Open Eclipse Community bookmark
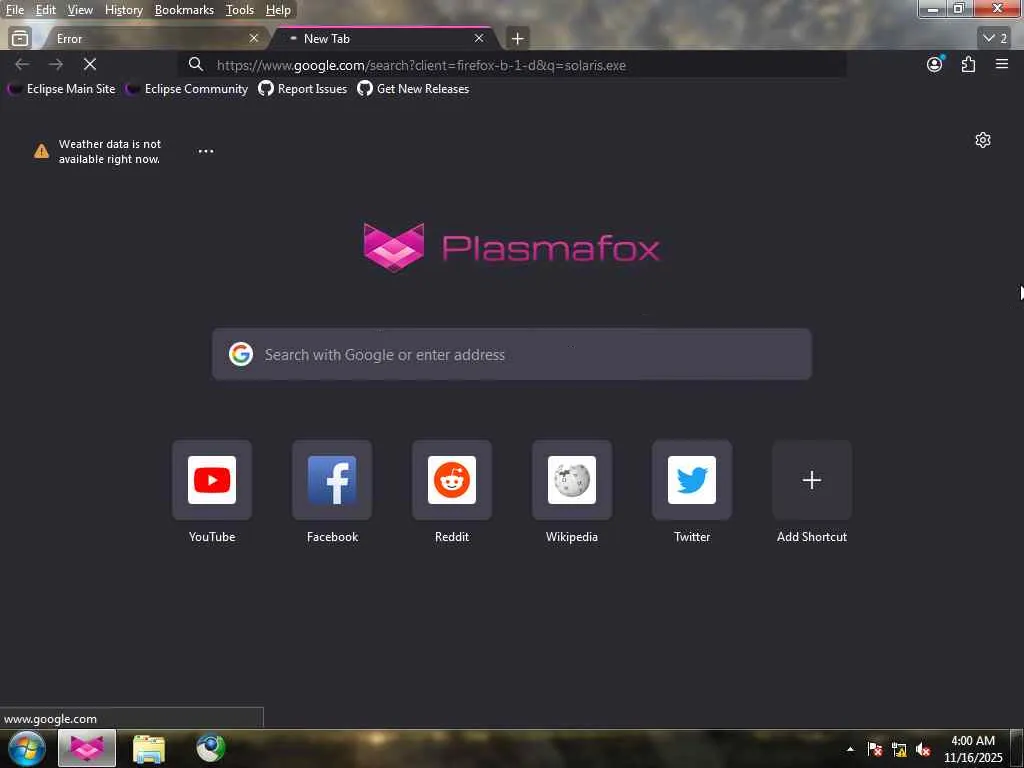 [187, 89]
